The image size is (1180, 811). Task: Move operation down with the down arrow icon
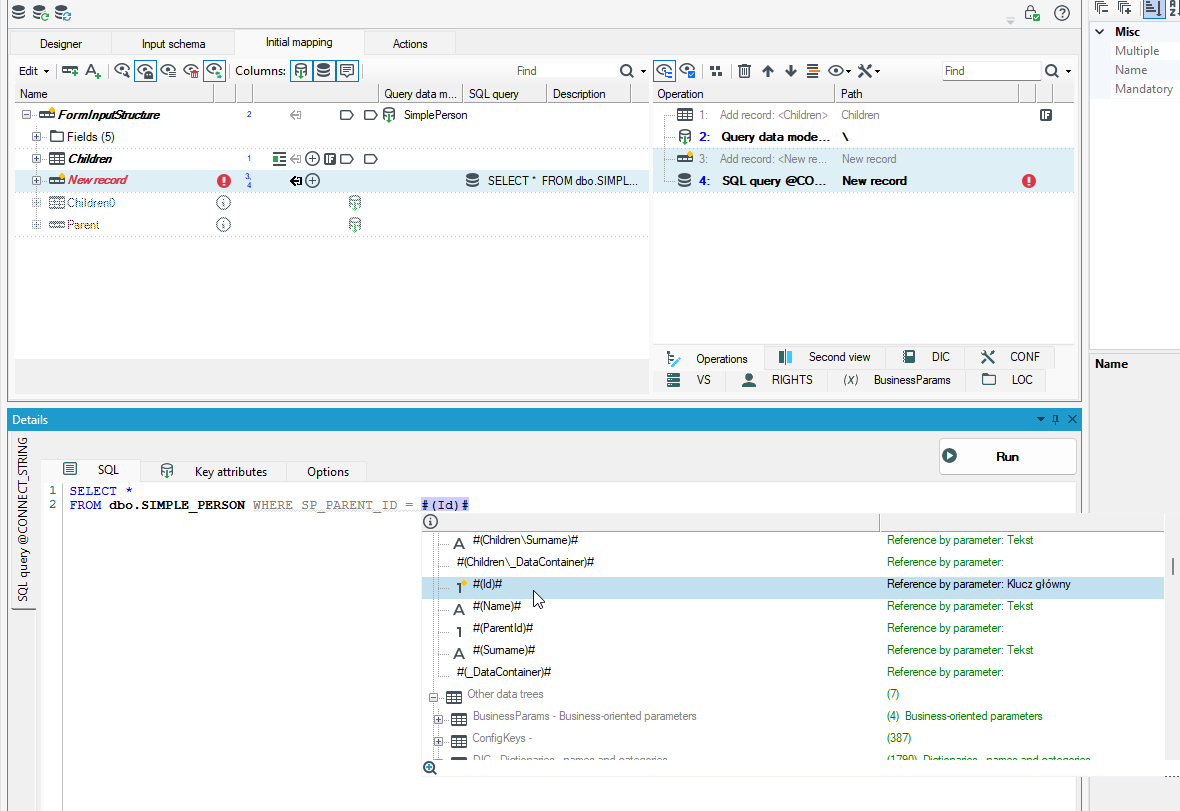coord(790,71)
